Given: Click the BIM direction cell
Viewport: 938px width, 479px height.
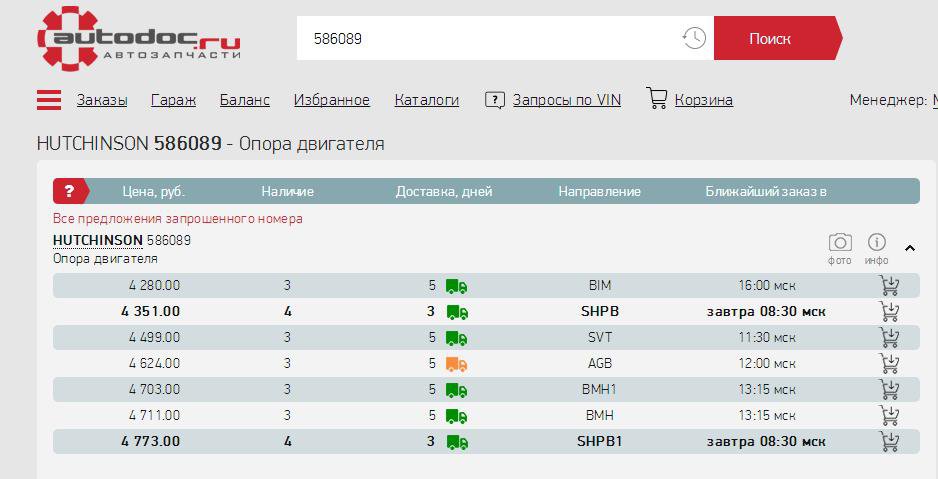Looking at the screenshot, I should 600,285.
